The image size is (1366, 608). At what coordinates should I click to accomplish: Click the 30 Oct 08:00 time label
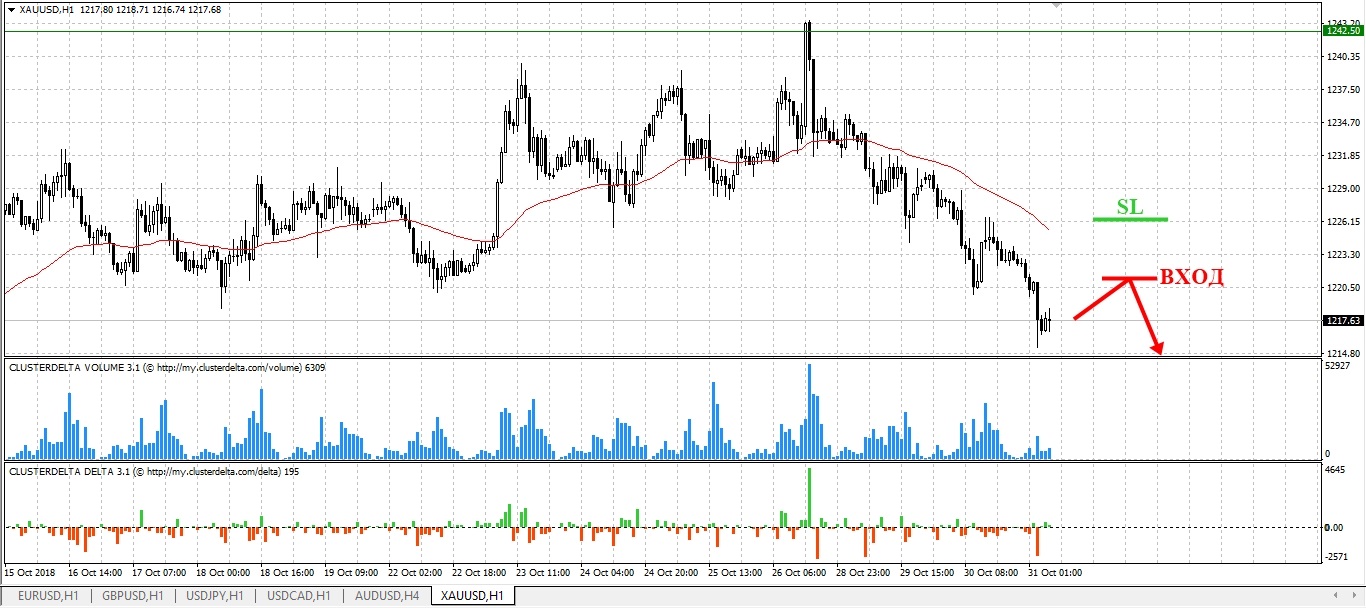(x=993, y=573)
